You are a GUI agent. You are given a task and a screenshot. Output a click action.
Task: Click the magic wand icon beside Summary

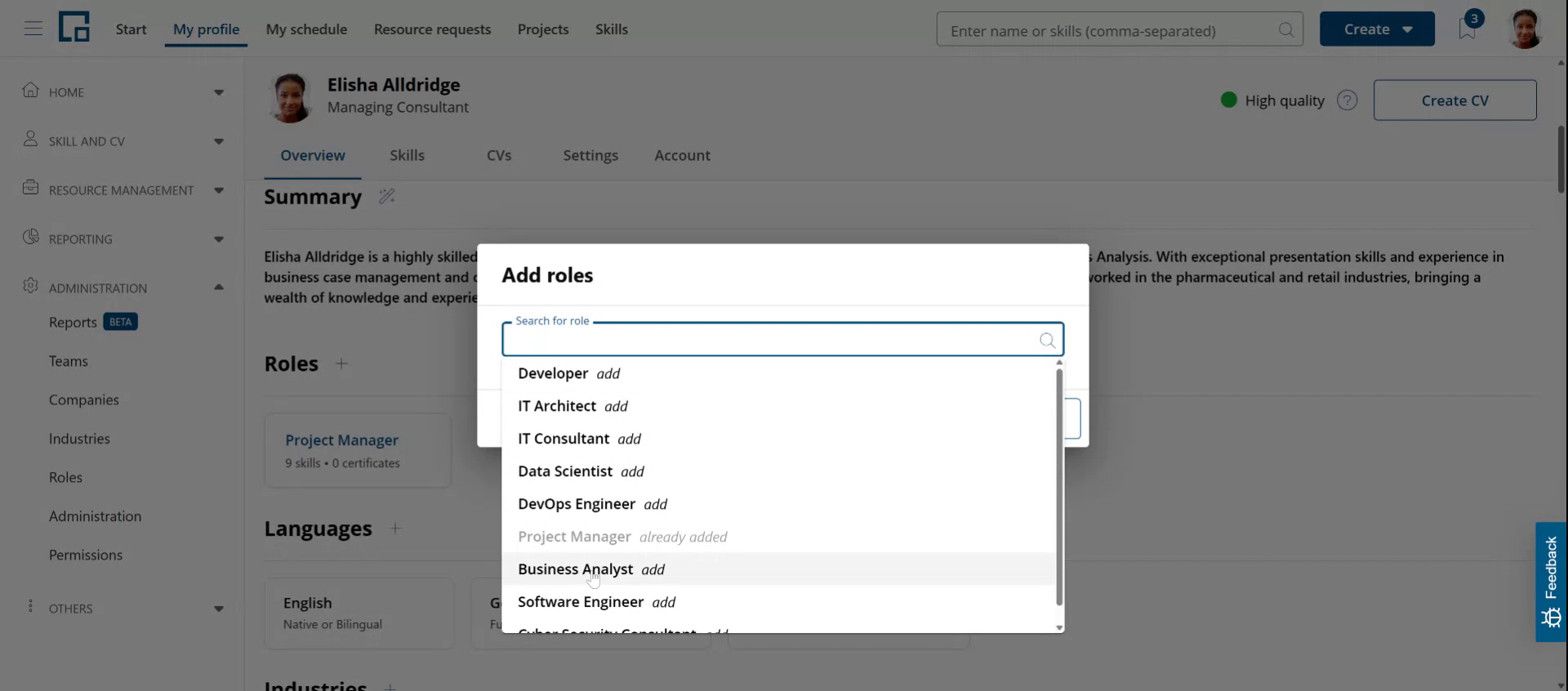pyautogui.click(x=386, y=196)
